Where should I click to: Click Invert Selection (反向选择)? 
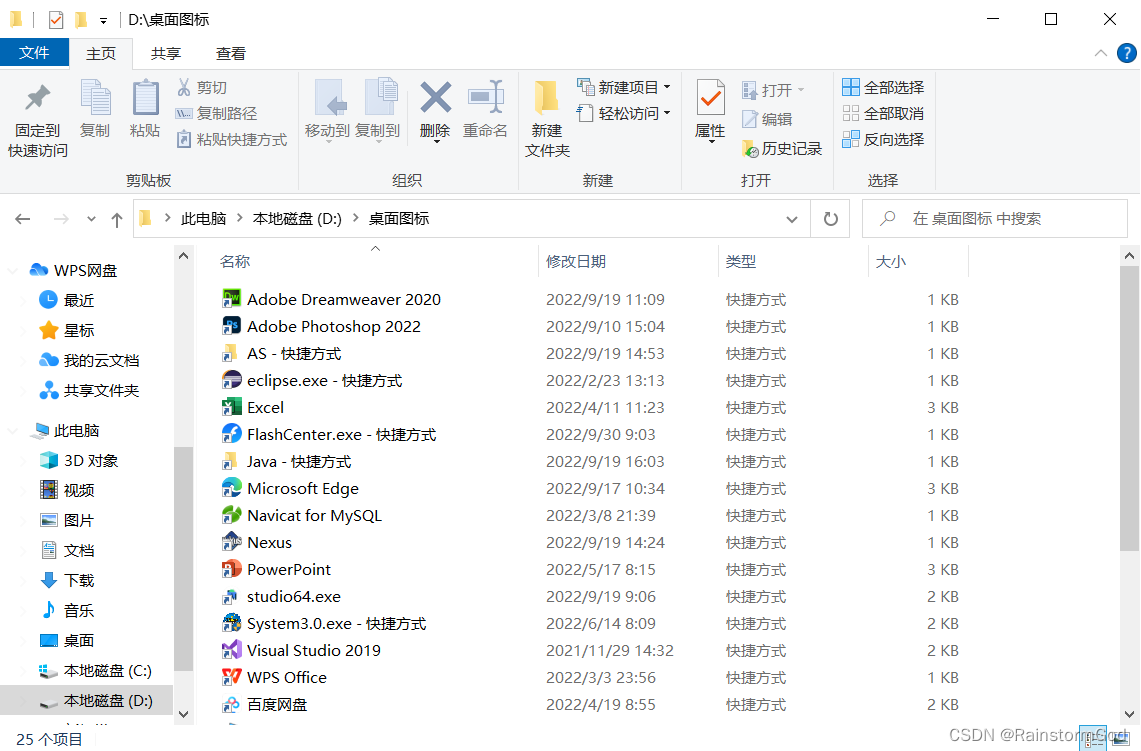click(883, 139)
